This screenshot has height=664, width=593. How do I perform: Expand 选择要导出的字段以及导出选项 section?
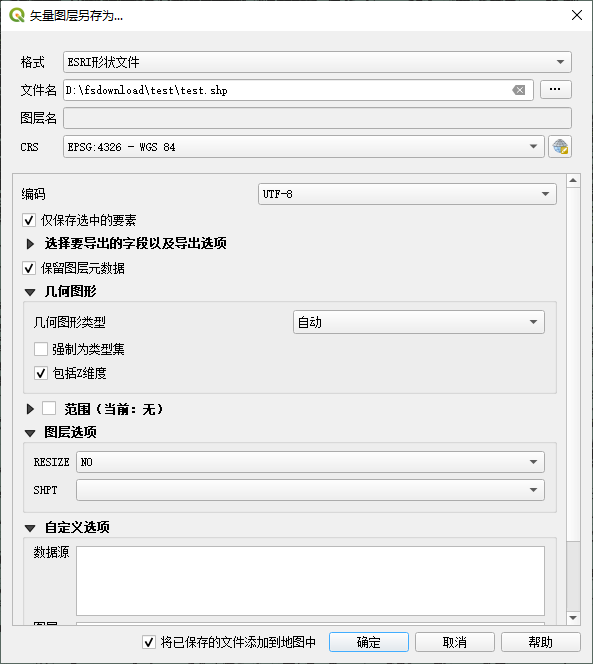[30, 243]
